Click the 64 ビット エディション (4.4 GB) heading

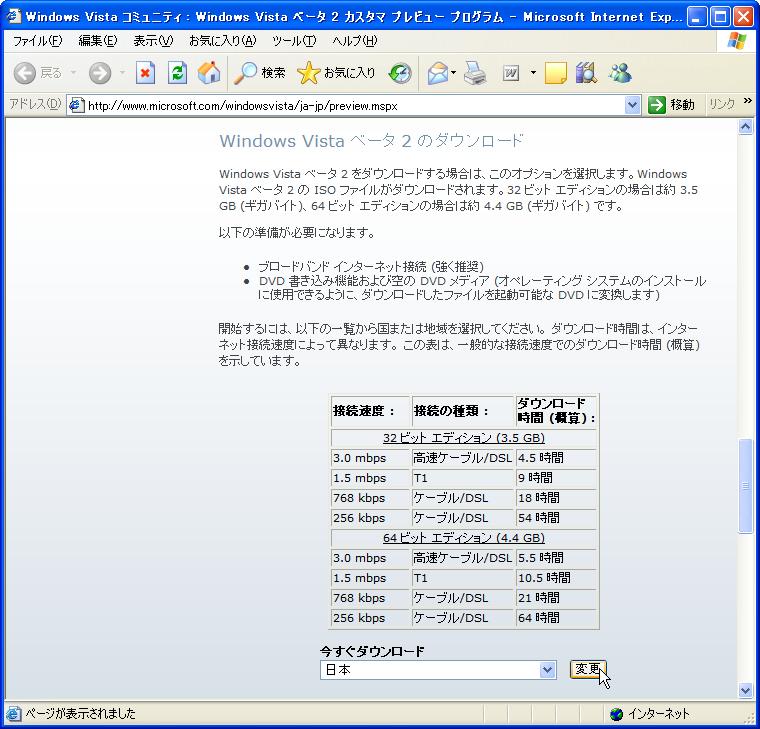[464, 538]
